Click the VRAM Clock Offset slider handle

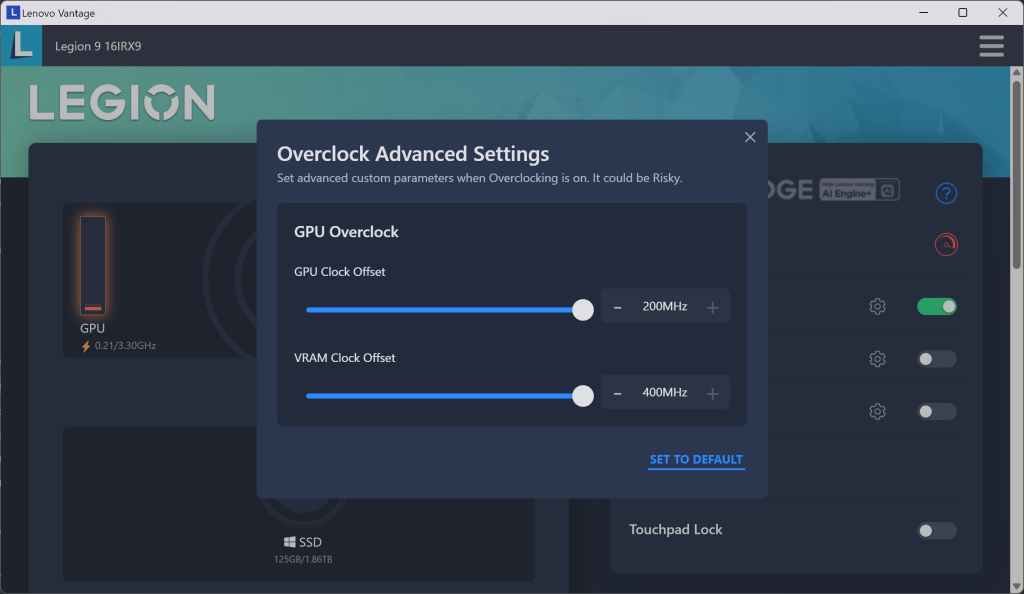click(583, 396)
